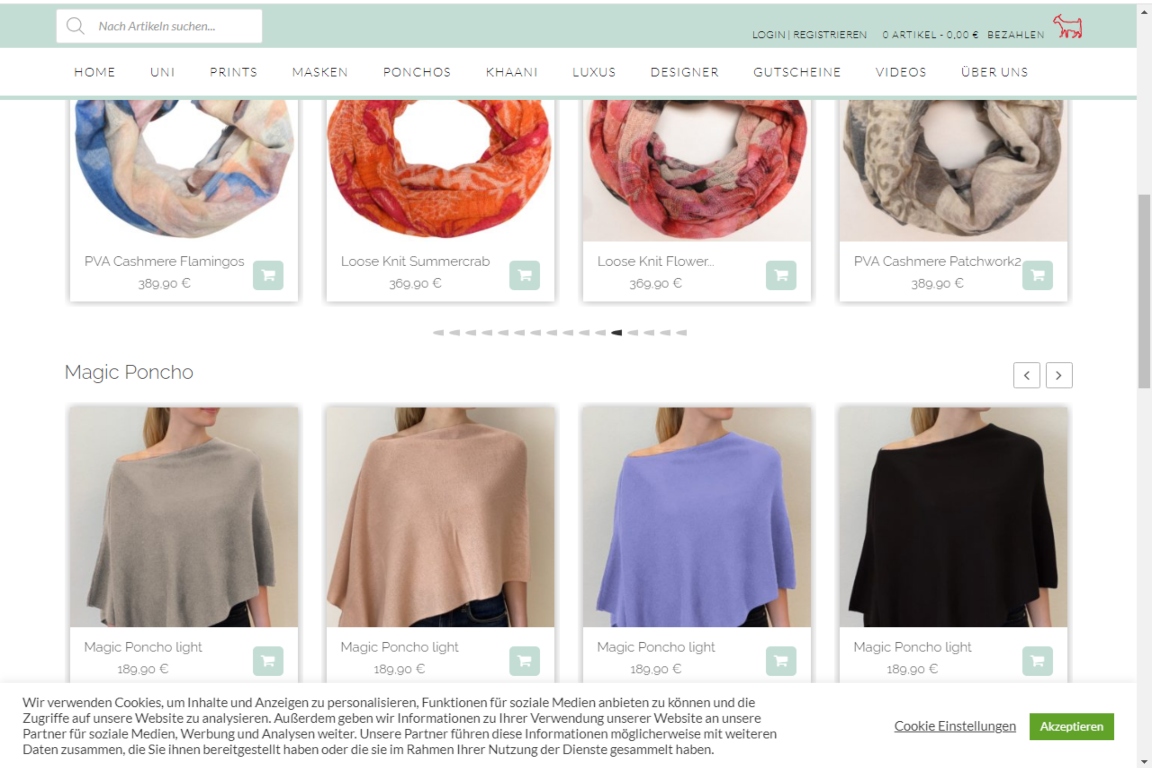The width and height of the screenshot is (1152, 768).
Task: Open the GUTSCHEINE menu item
Action: [x=797, y=72]
